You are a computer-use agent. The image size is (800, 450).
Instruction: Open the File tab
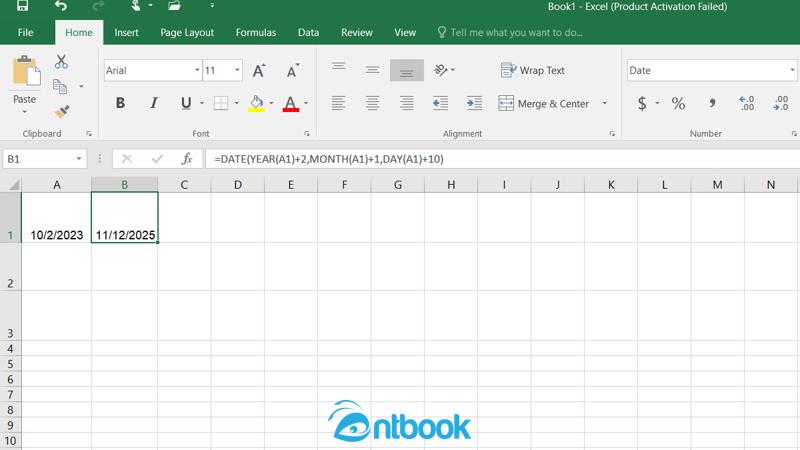point(26,33)
